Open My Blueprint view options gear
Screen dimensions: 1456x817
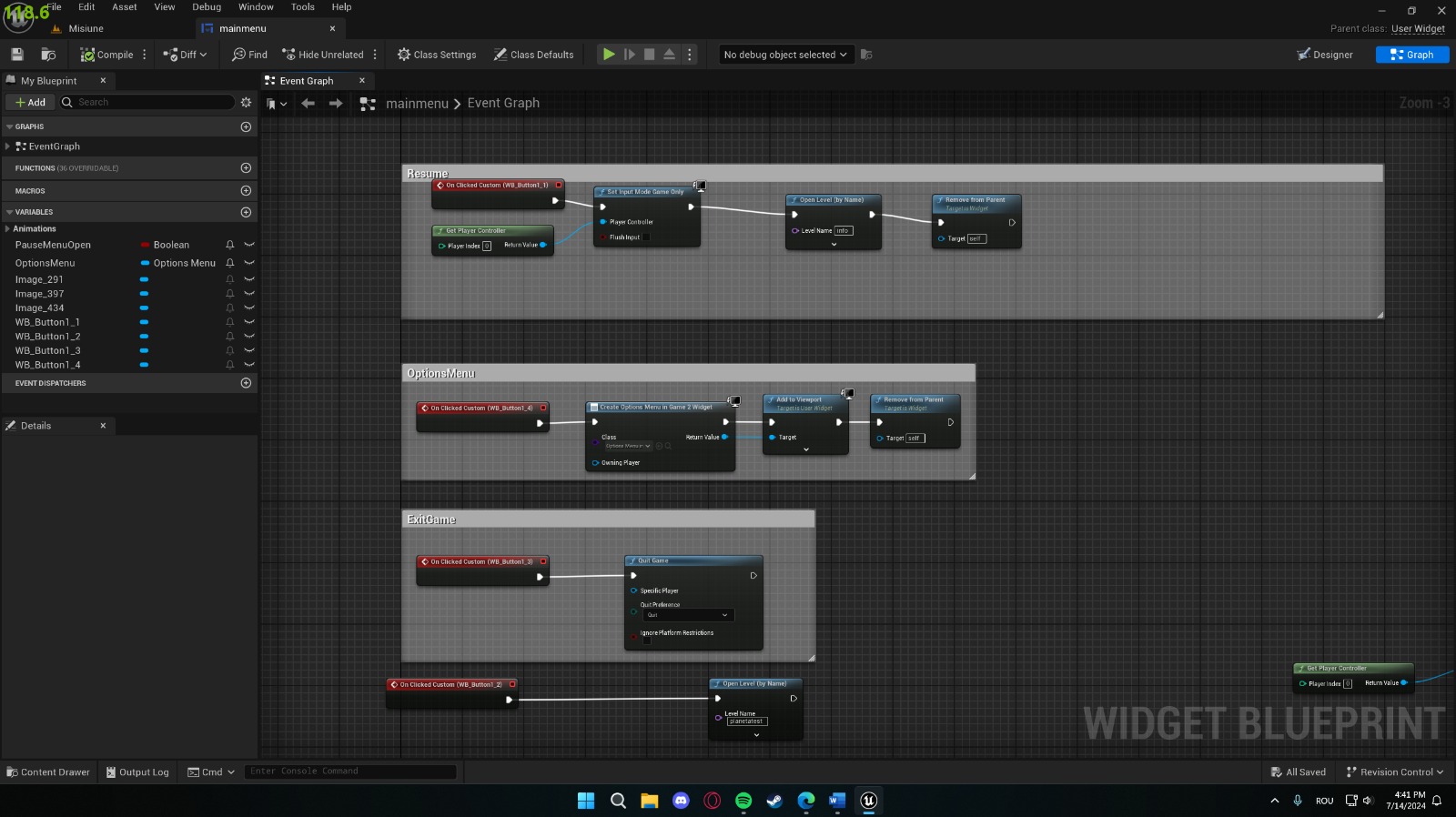[246, 102]
